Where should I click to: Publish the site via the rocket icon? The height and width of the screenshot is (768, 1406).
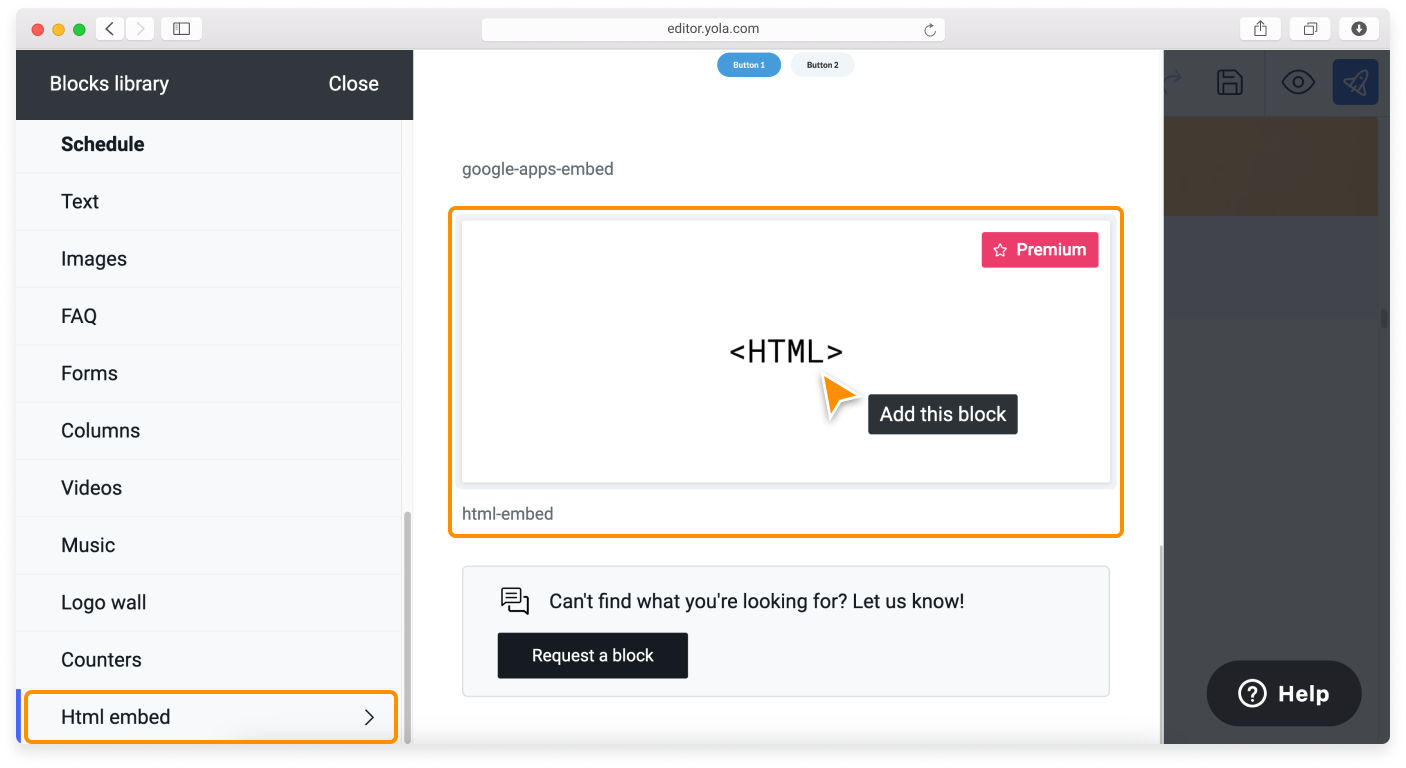pyautogui.click(x=1355, y=82)
